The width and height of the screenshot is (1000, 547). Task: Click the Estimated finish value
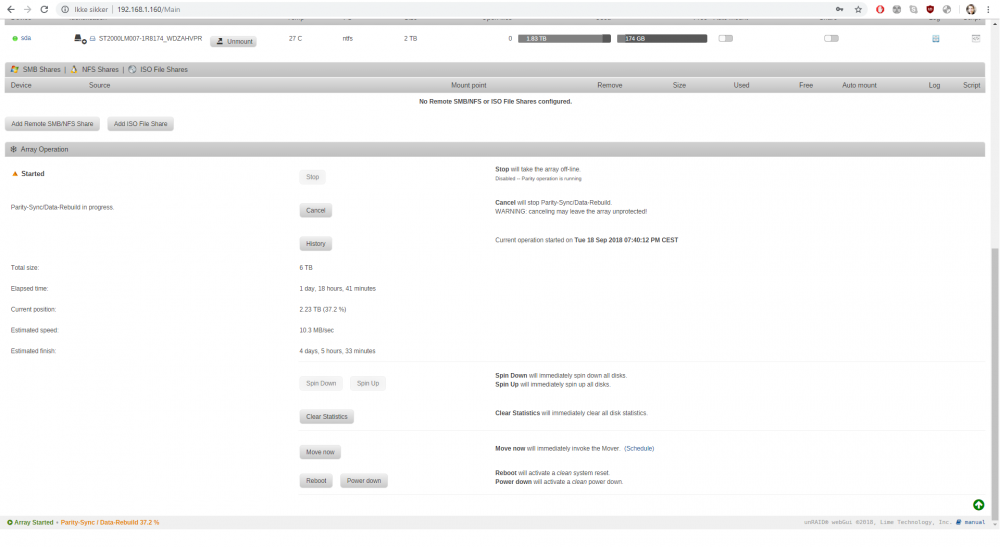point(337,351)
